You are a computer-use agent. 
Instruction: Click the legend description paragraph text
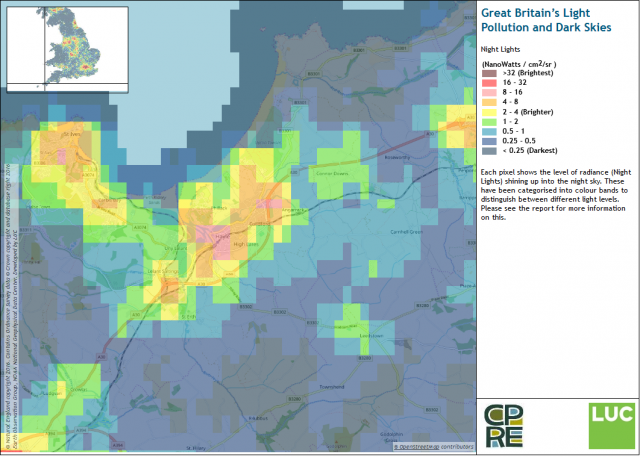(x=554, y=195)
